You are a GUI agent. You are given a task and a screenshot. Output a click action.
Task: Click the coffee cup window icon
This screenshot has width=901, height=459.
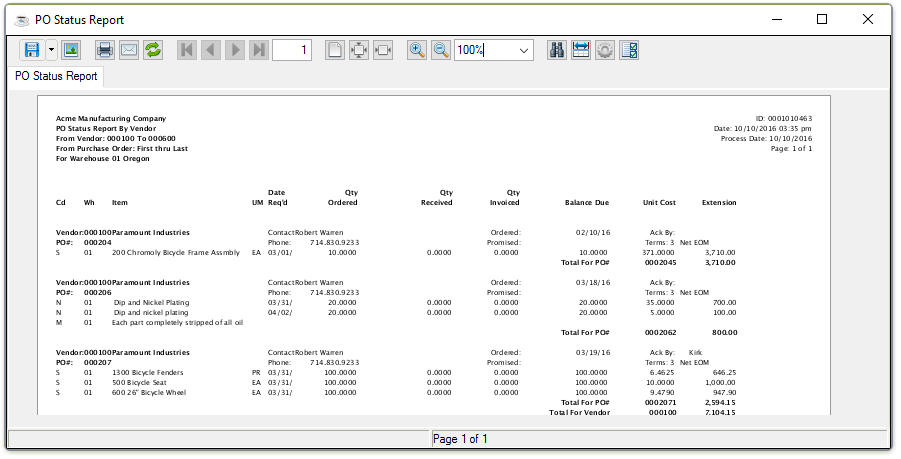tap(22, 20)
